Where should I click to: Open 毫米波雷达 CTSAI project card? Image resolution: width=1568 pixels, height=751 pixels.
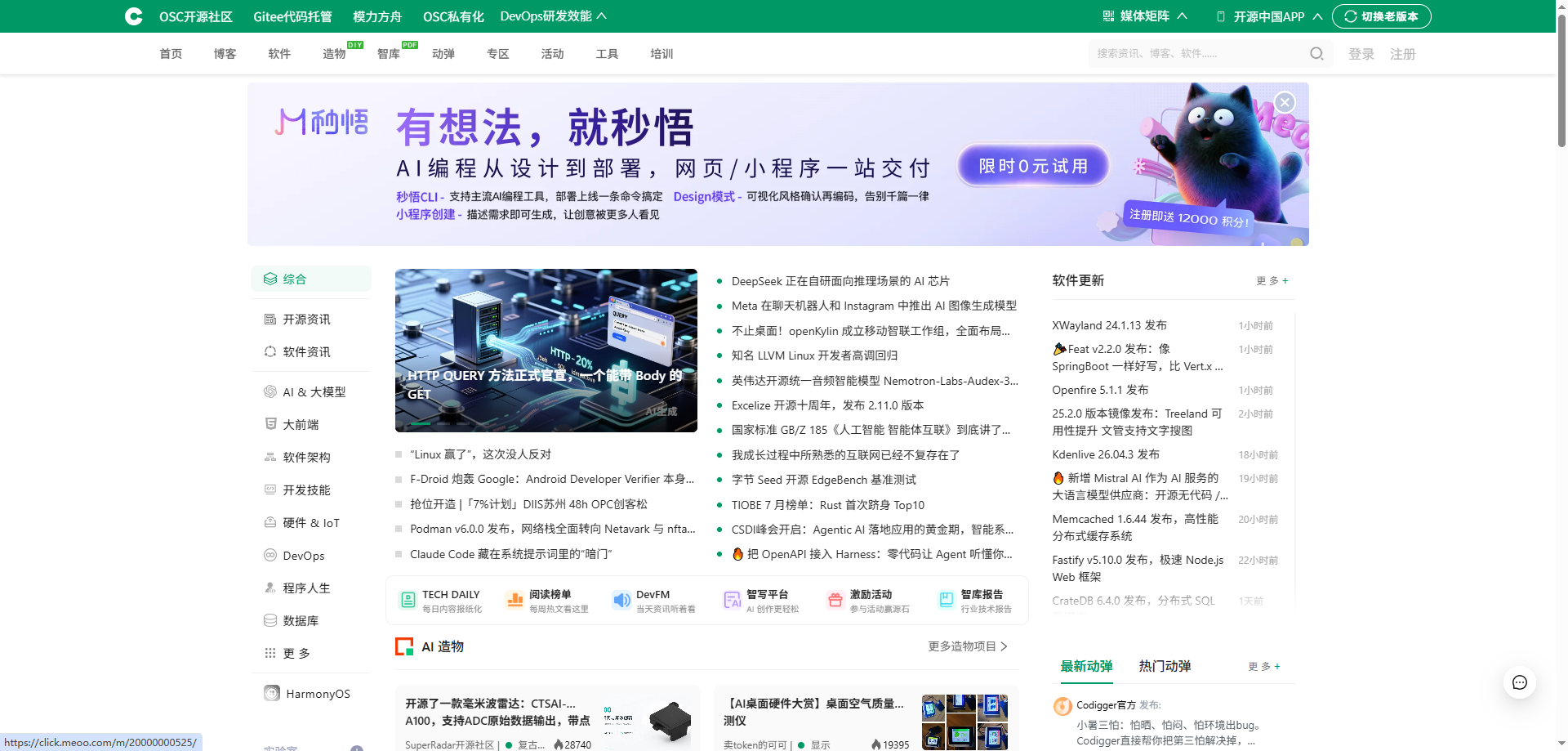click(547, 718)
